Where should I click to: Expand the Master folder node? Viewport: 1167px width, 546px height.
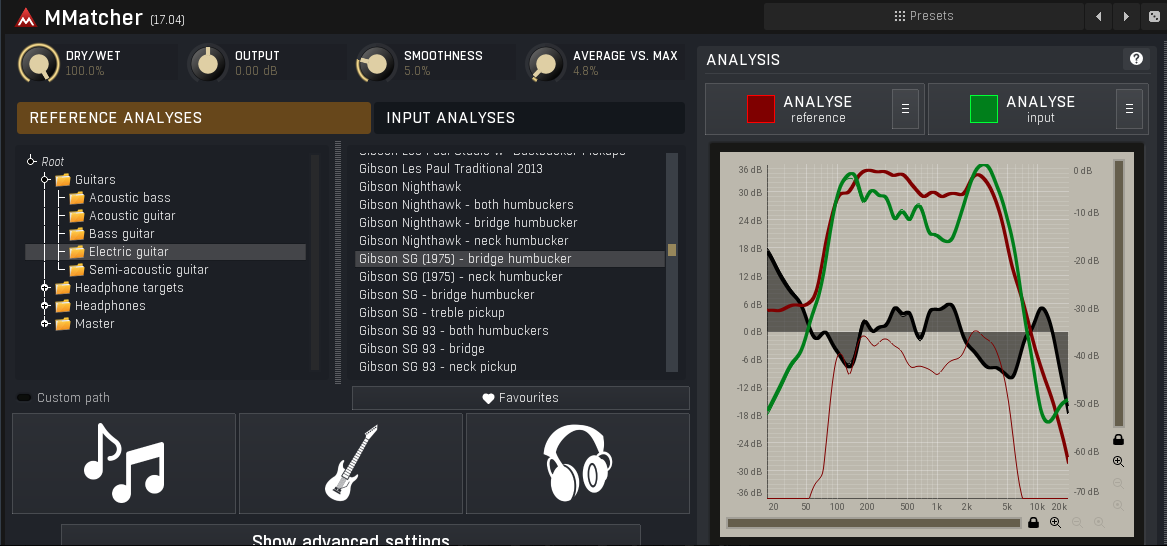45,324
